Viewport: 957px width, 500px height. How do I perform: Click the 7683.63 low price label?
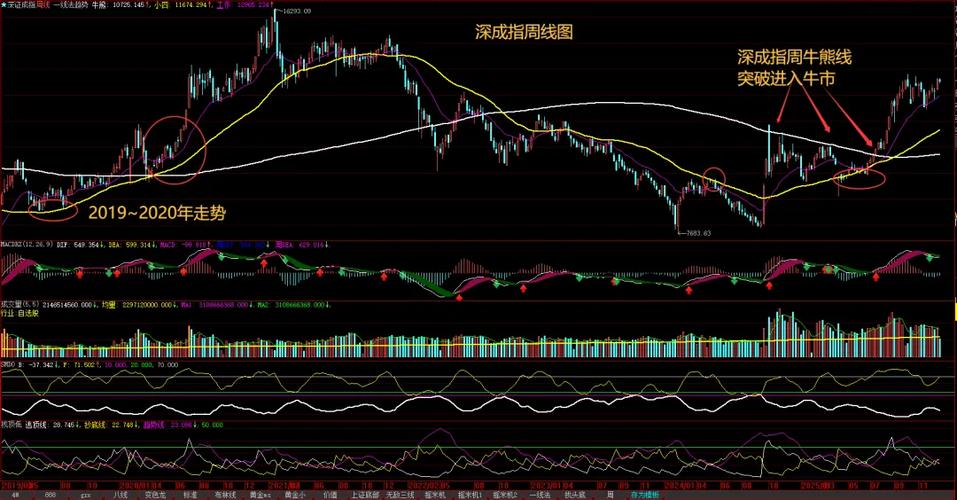(698, 233)
